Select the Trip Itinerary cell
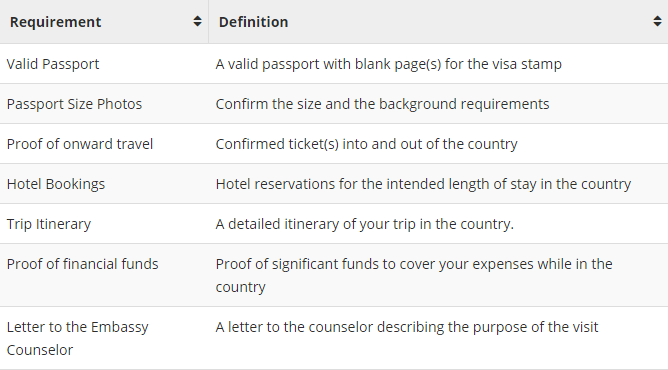The image size is (668, 370). pos(104,224)
